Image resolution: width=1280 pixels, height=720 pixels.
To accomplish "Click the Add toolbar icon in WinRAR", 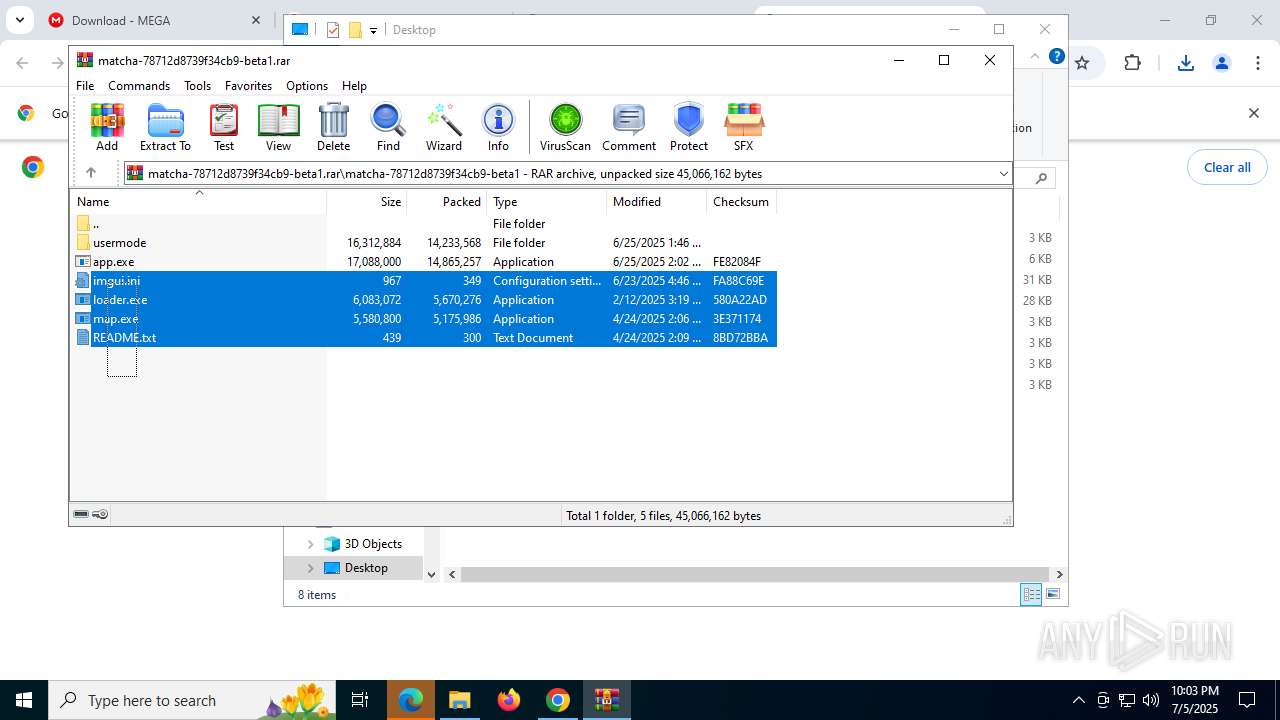I will [107, 127].
